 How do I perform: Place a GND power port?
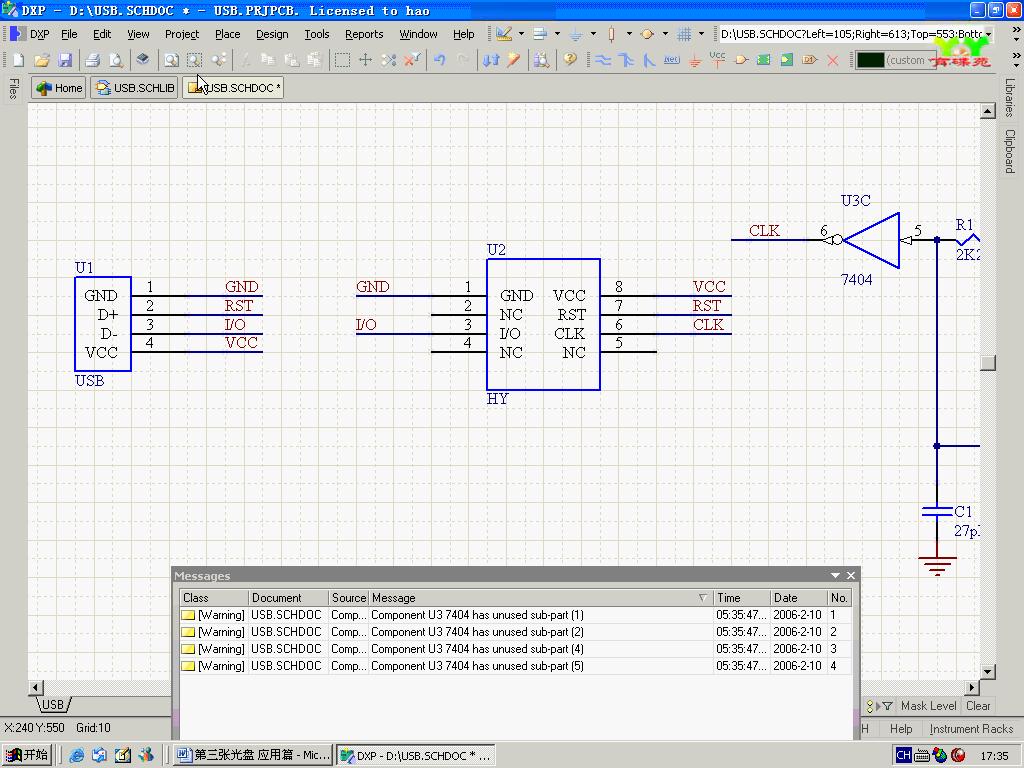pos(695,60)
